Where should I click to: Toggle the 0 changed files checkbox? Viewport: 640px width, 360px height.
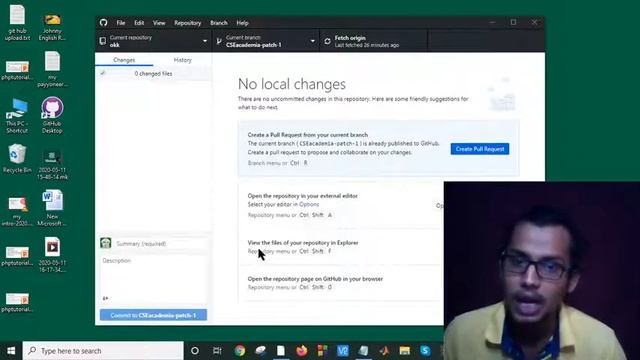click(103, 73)
